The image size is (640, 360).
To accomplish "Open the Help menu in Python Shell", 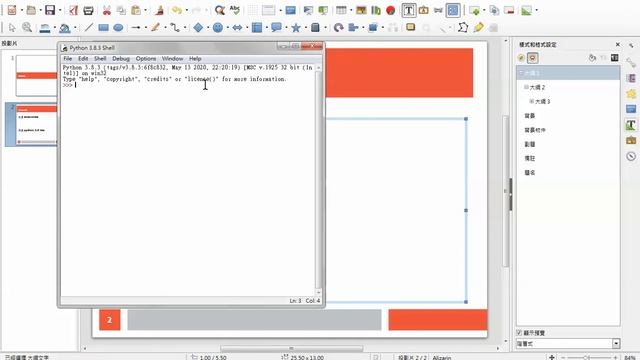I will [x=195, y=59].
